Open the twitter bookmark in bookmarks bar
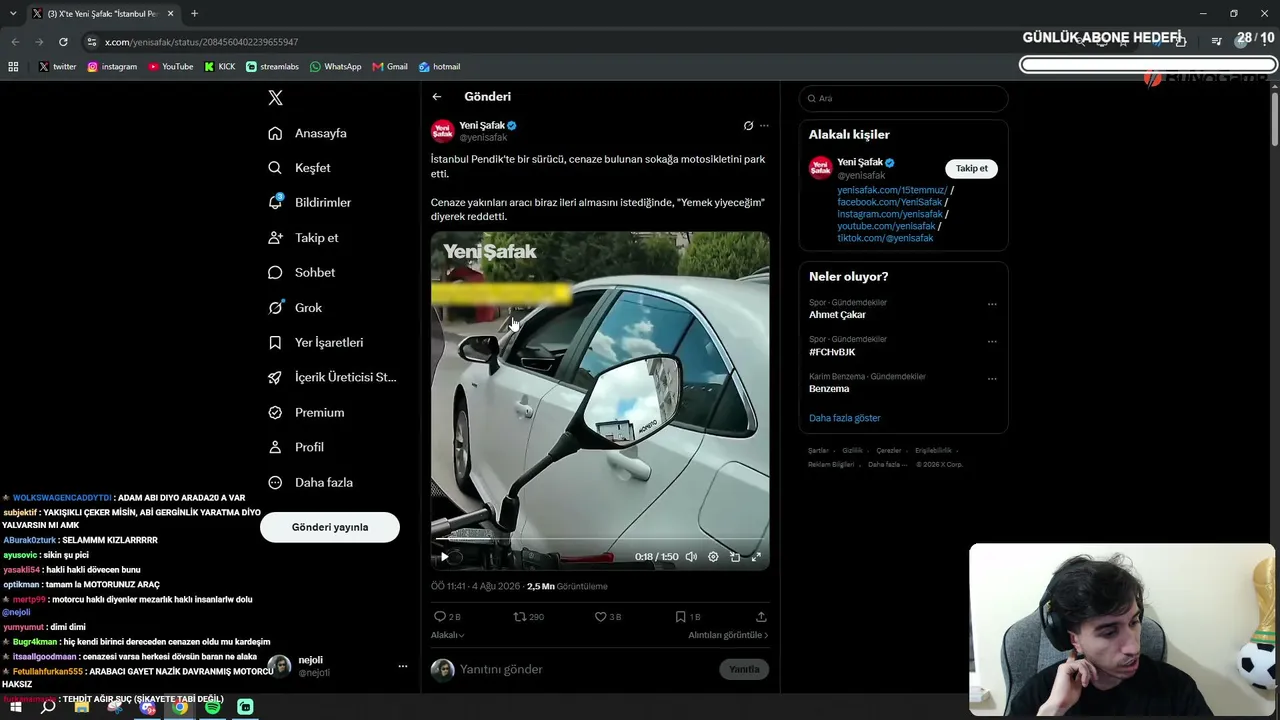 tap(57, 67)
